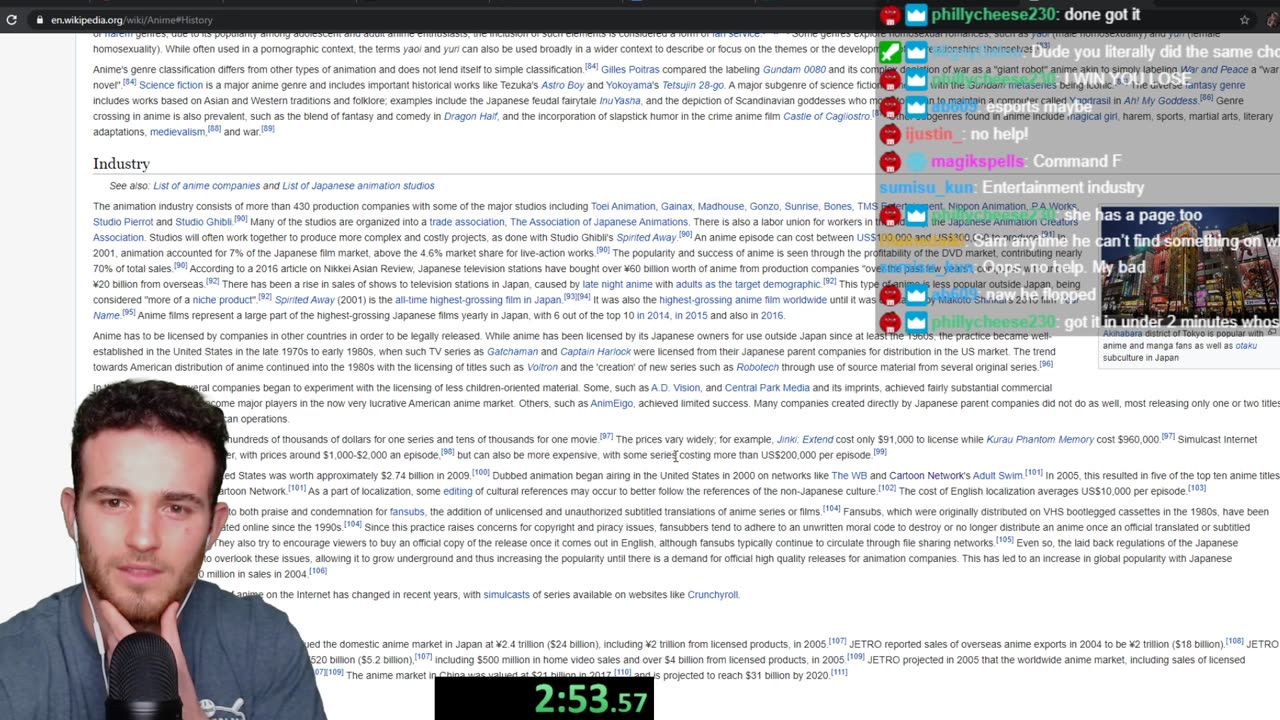Image resolution: width=1280 pixels, height=720 pixels.
Task: Follow the Voltron link
Action: point(542,367)
